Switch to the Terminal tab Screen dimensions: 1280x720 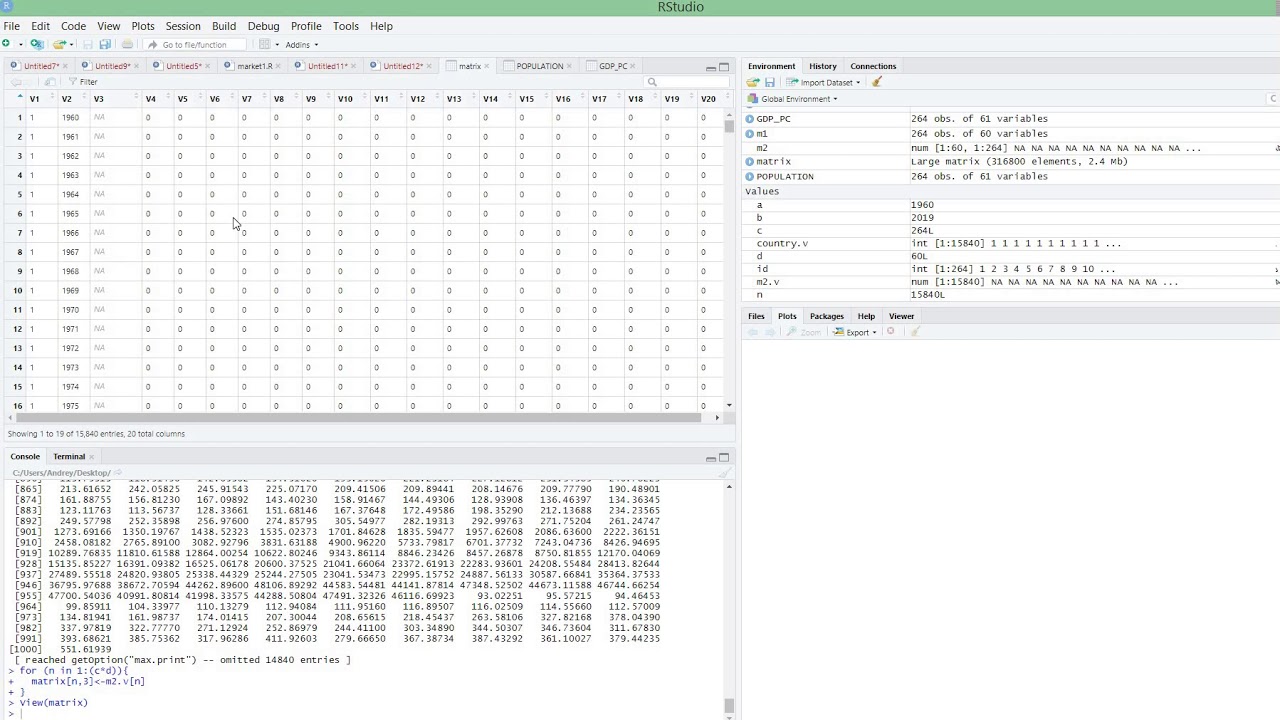69,457
